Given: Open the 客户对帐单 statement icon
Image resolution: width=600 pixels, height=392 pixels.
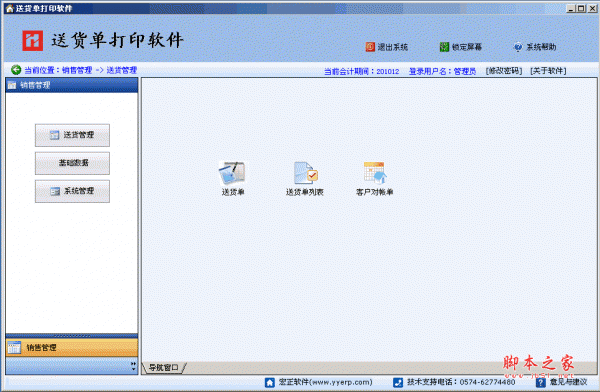Looking at the screenshot, I should click(375, 173).
